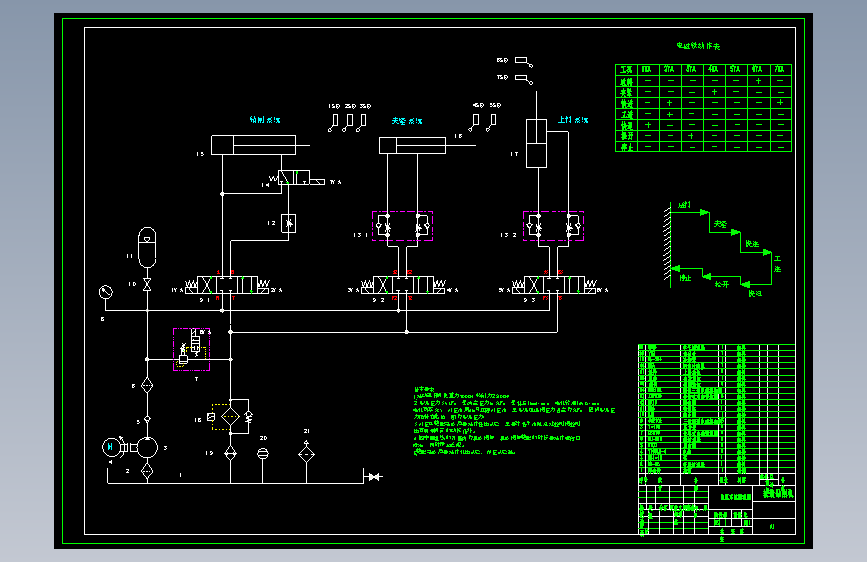
Task: Click the limit switch symbol under 3SQ
Action: click(x=362, y=123)
